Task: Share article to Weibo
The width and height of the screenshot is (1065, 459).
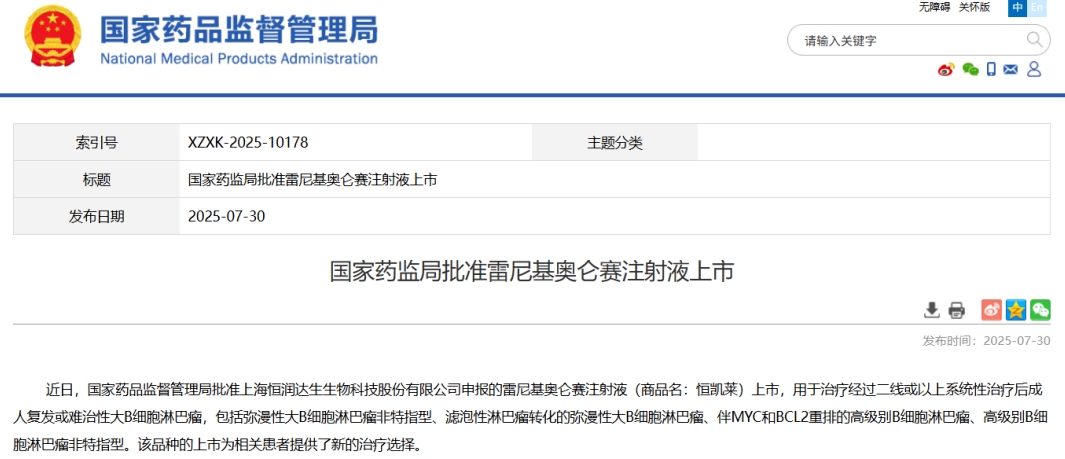Action: 991,310
